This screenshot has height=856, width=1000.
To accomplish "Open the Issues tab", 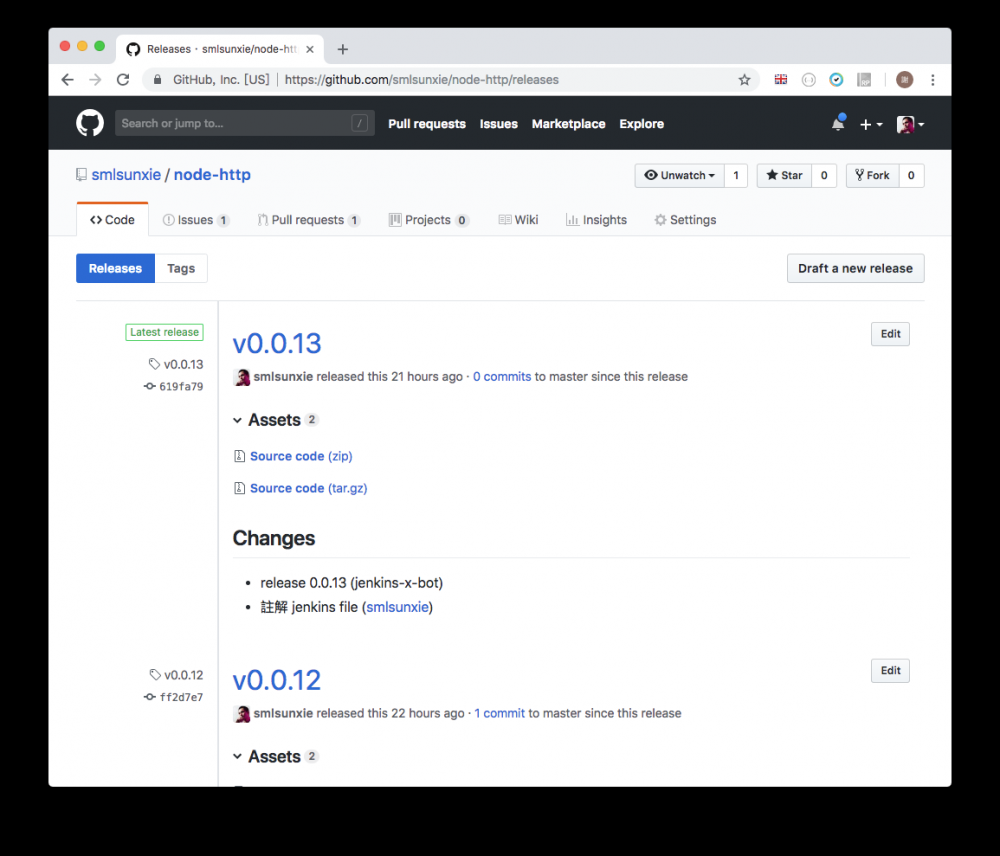I will point(196,220).
